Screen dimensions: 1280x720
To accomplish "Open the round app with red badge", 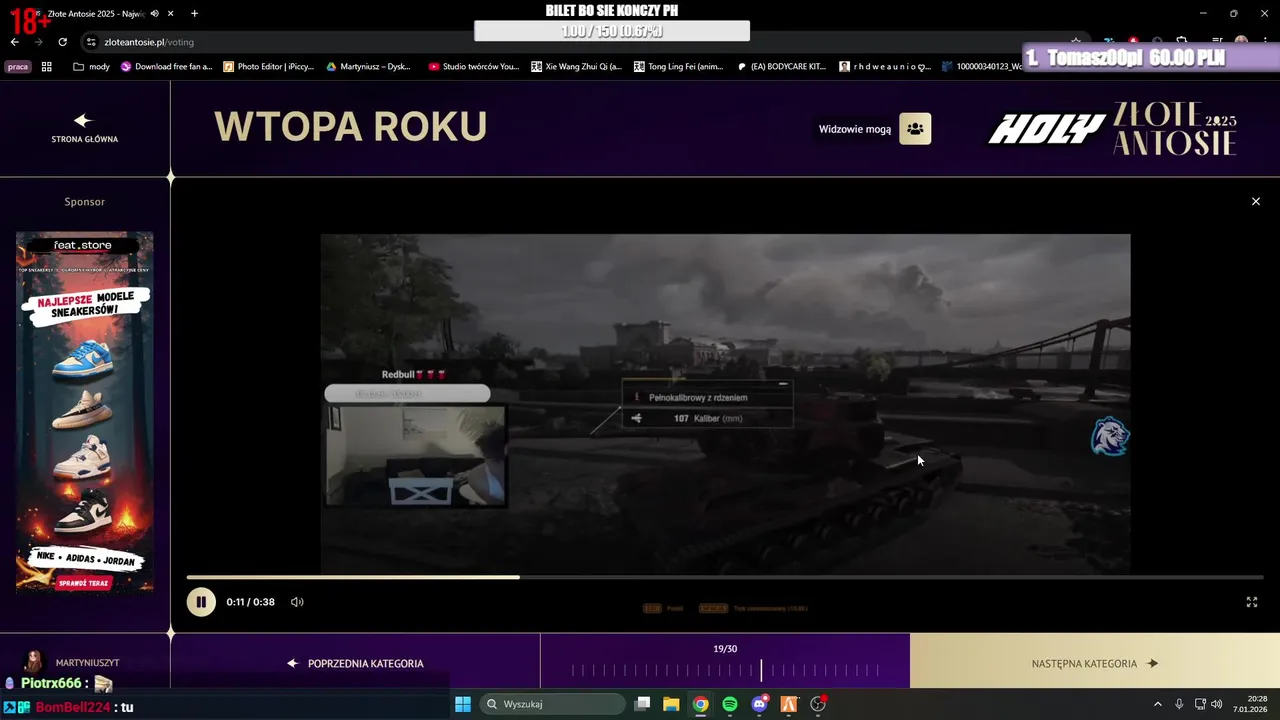I will tap(818, 704).
